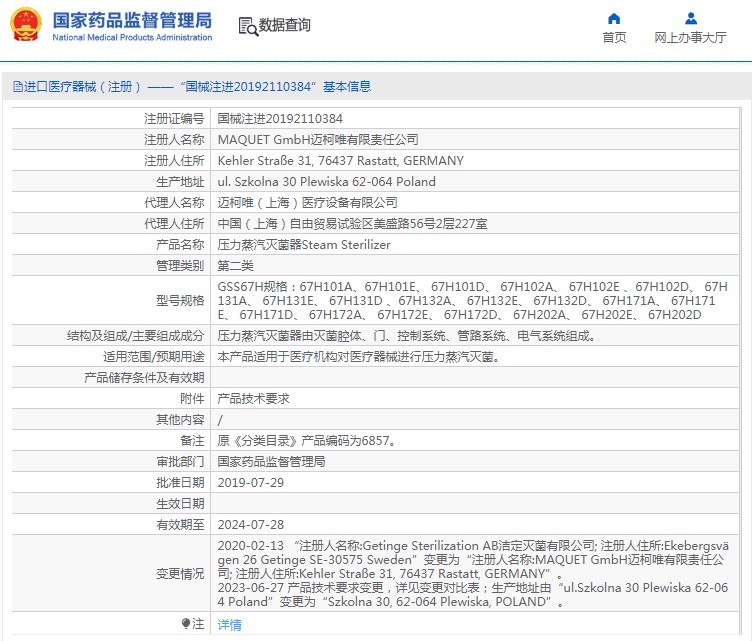Click the 审批部门 row label

(180, 462)
